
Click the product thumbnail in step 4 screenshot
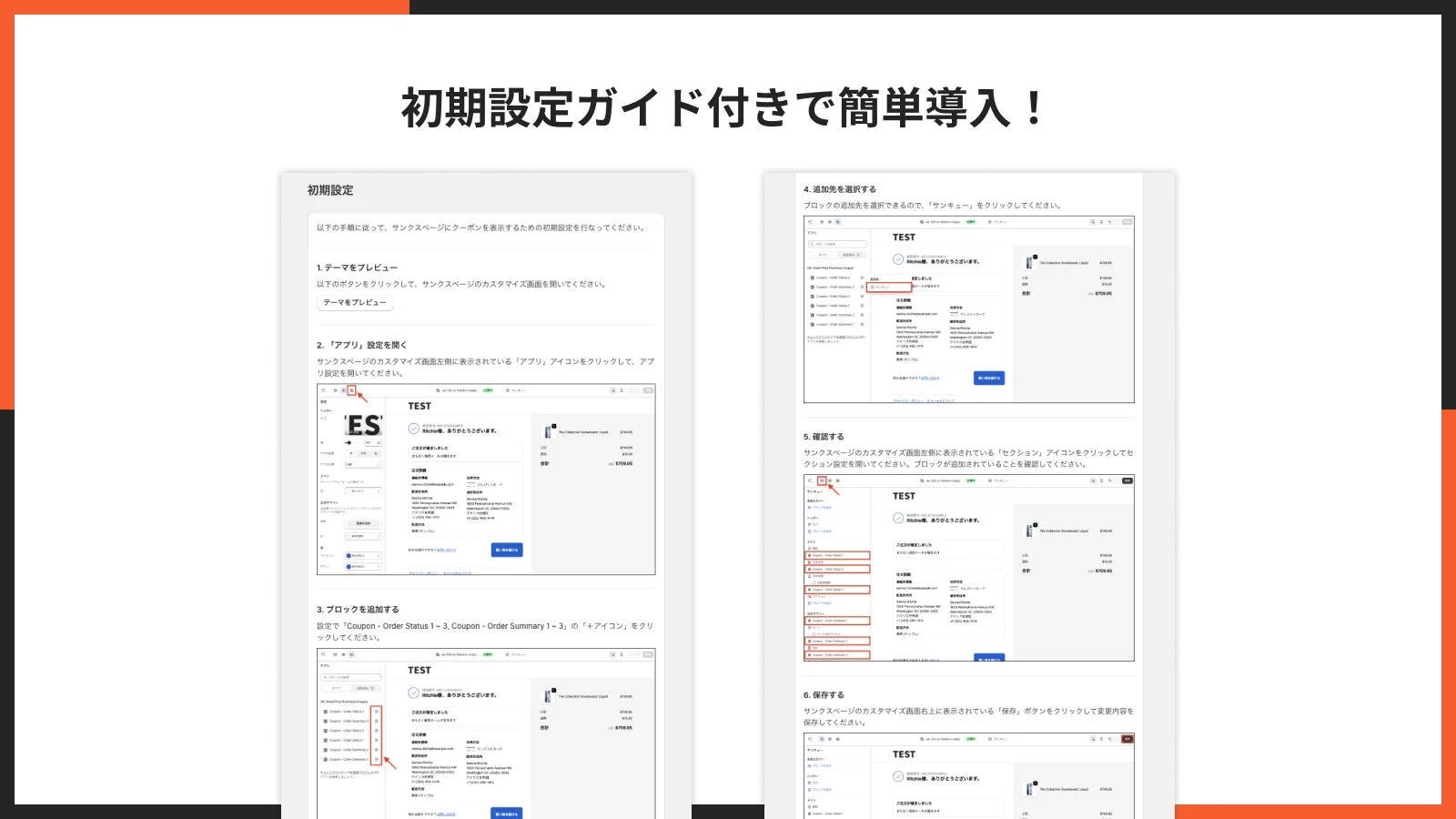point(1030,263)
